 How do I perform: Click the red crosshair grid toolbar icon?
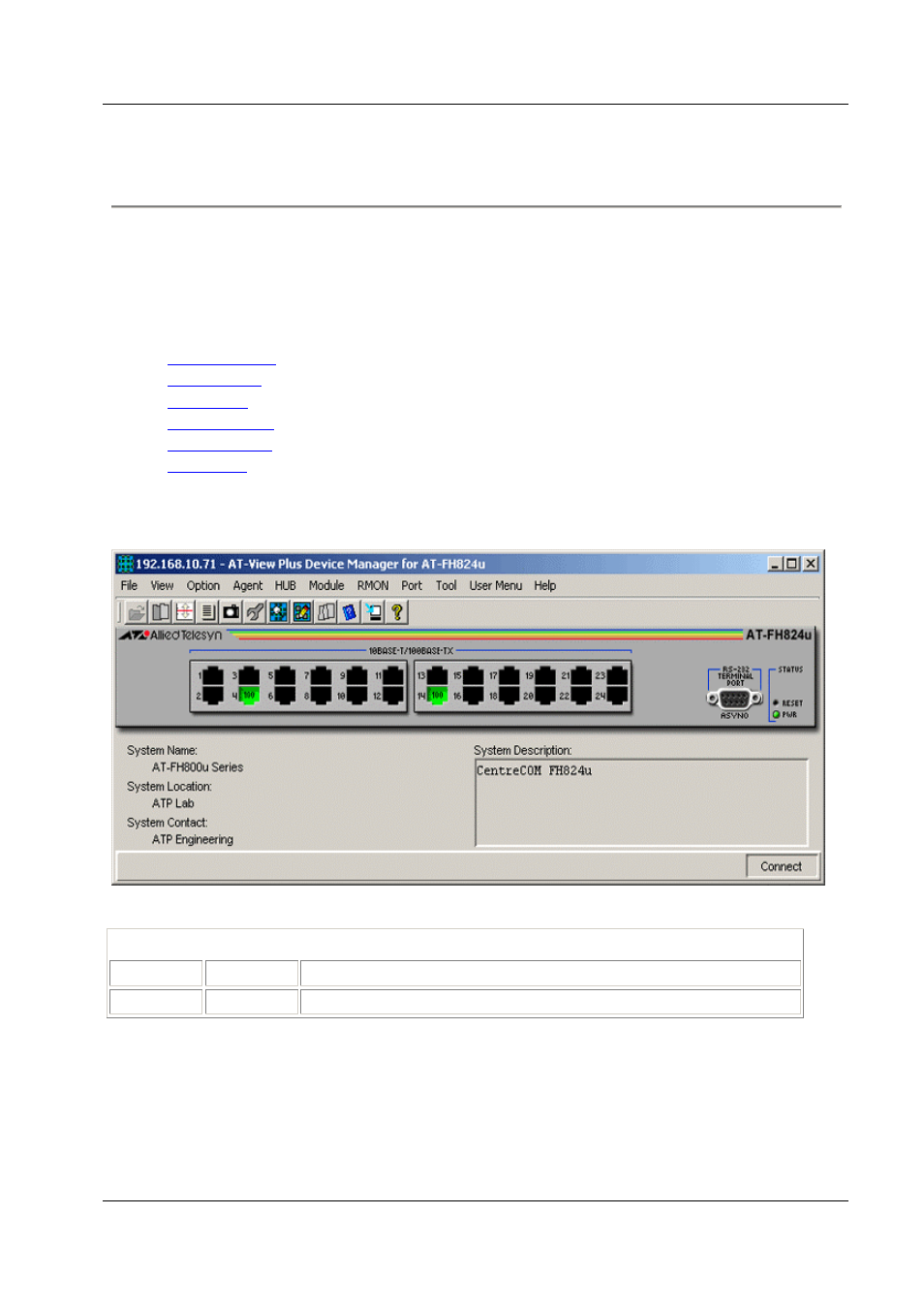point(184,612)
